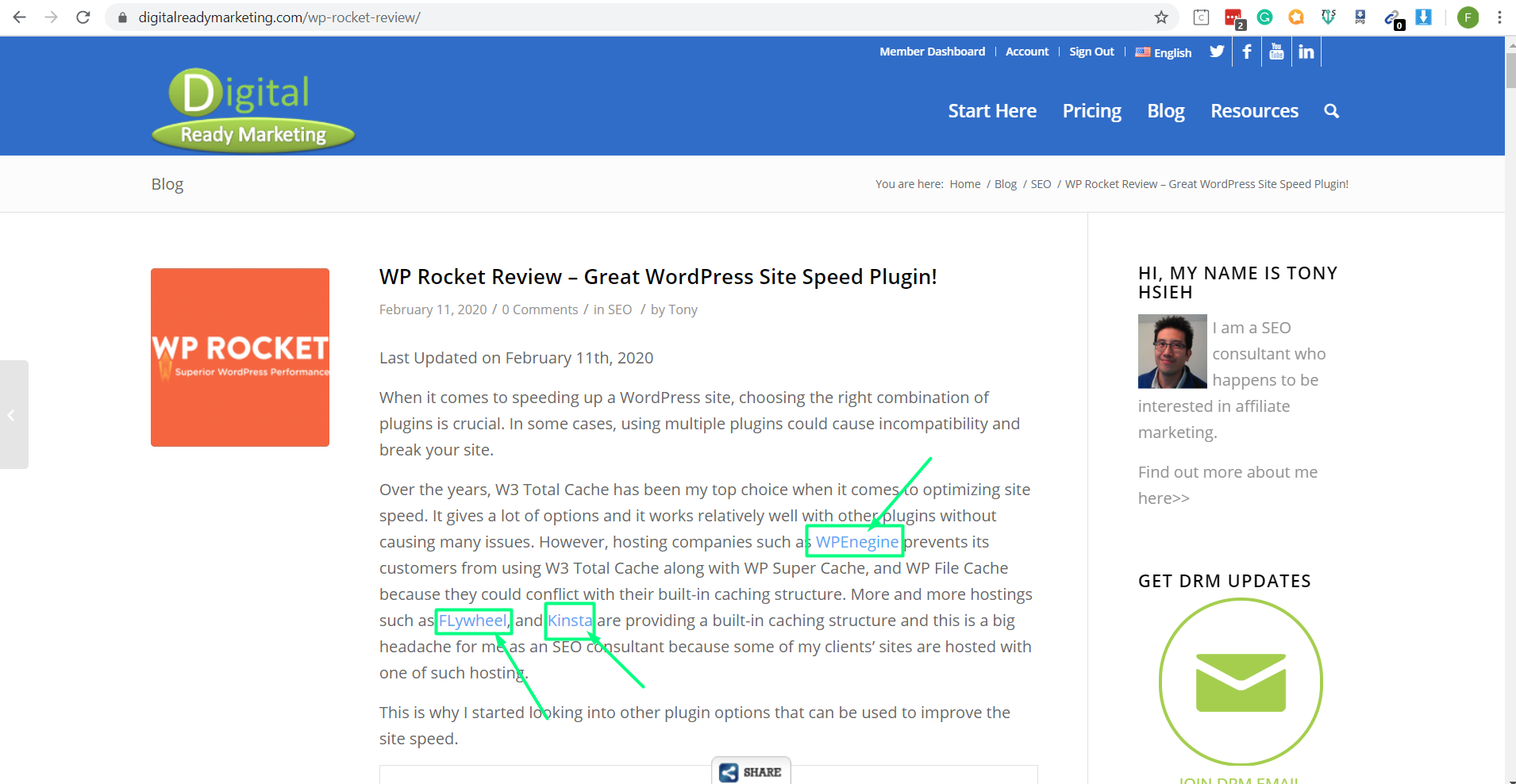Open the Pricing menu item
The width and height of the screenshot is (1516, 784).
click(x=1091, y=111)
